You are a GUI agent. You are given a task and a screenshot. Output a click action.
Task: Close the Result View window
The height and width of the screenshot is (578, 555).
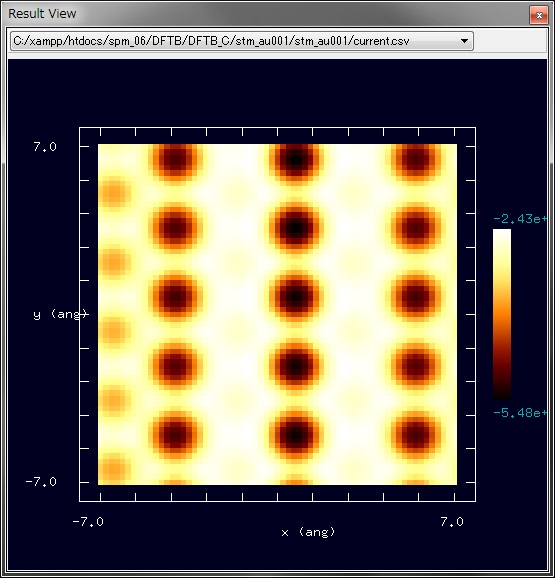(x=539, y=15)
